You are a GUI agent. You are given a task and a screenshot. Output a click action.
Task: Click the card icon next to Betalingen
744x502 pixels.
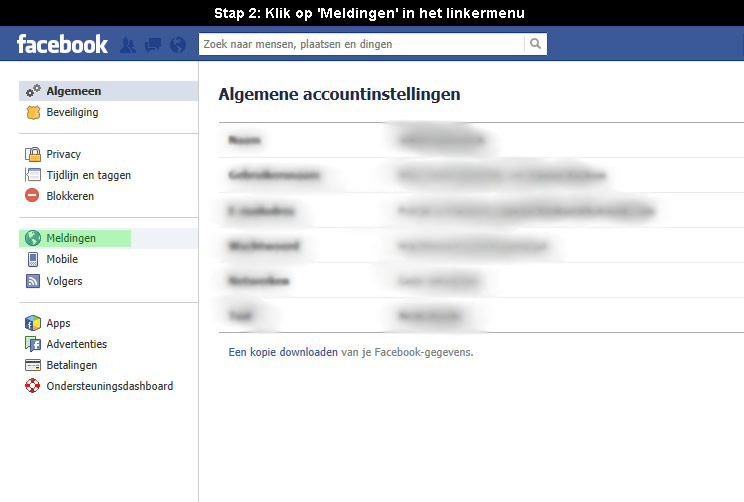coord(33,365)
